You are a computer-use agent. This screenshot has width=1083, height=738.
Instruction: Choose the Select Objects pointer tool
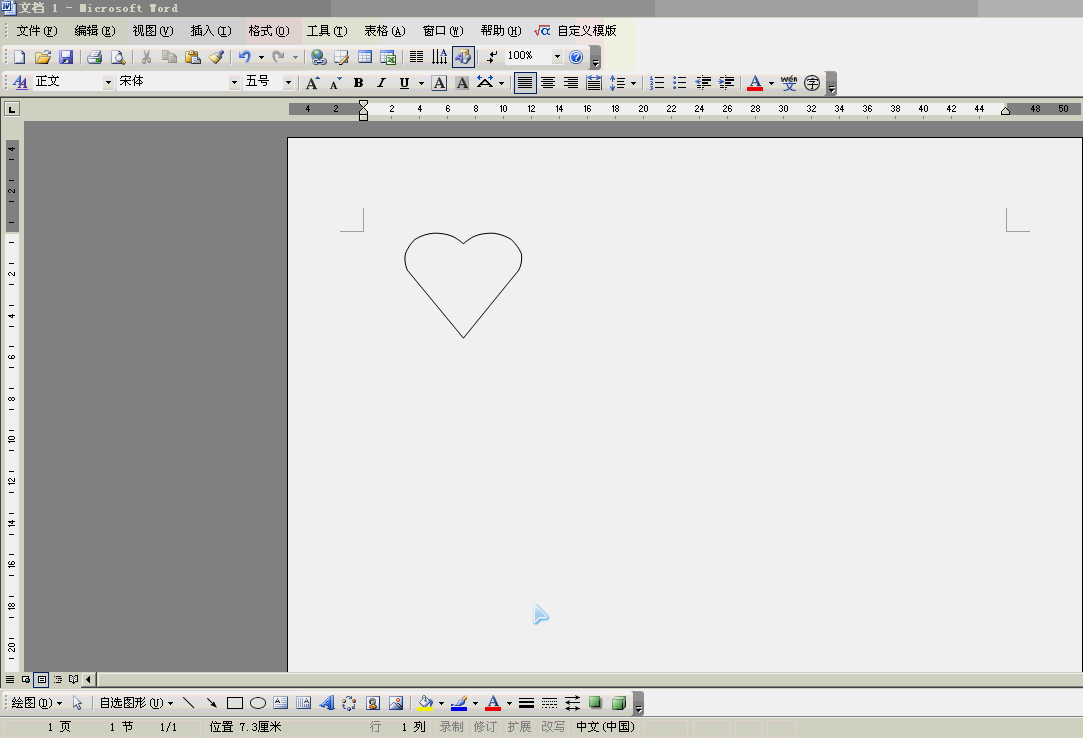pos(77,703)
